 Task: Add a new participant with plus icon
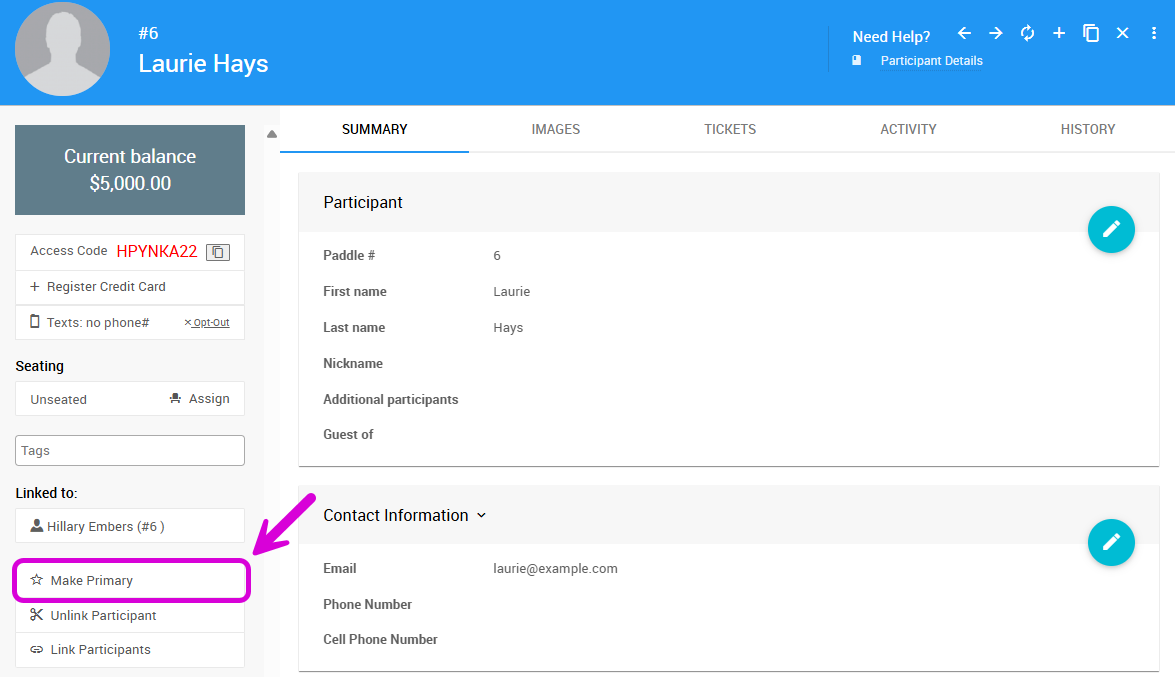pos(1059,34)
